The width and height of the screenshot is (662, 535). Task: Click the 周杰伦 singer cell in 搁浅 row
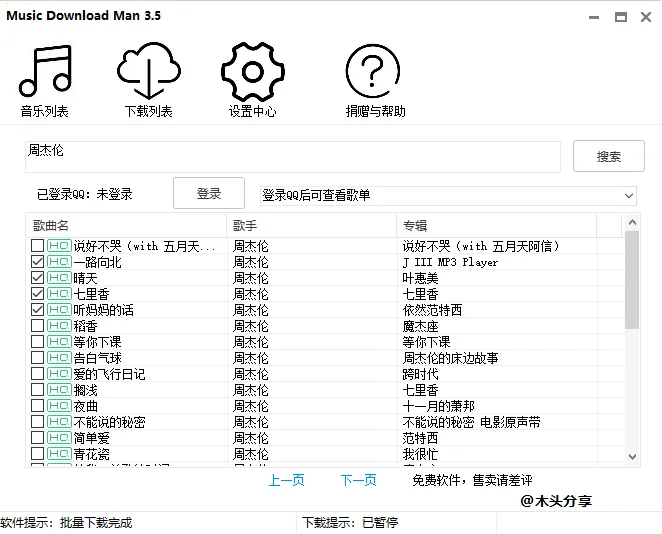pyautogui.click(x=251, y=390)
